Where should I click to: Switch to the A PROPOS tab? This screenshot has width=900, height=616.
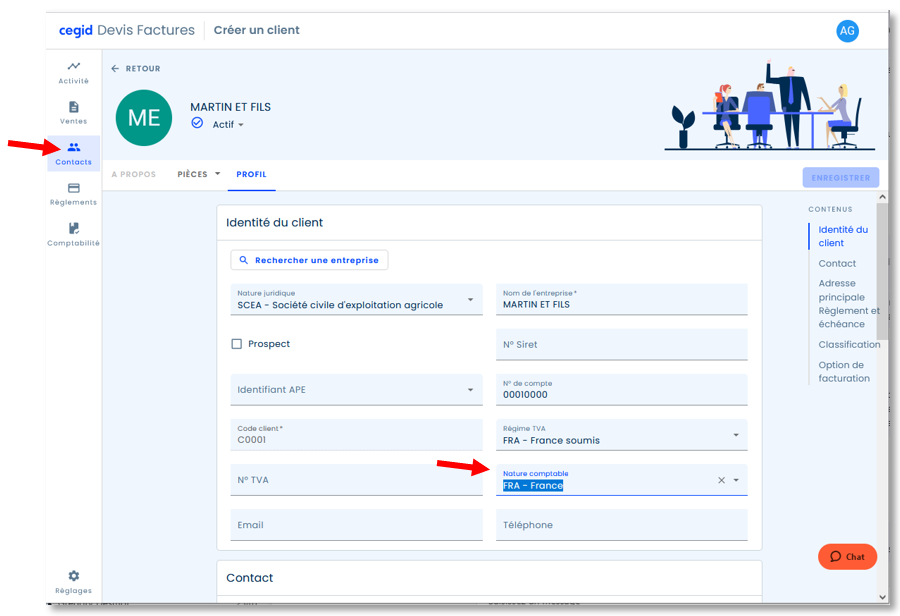tap(134, 174)
